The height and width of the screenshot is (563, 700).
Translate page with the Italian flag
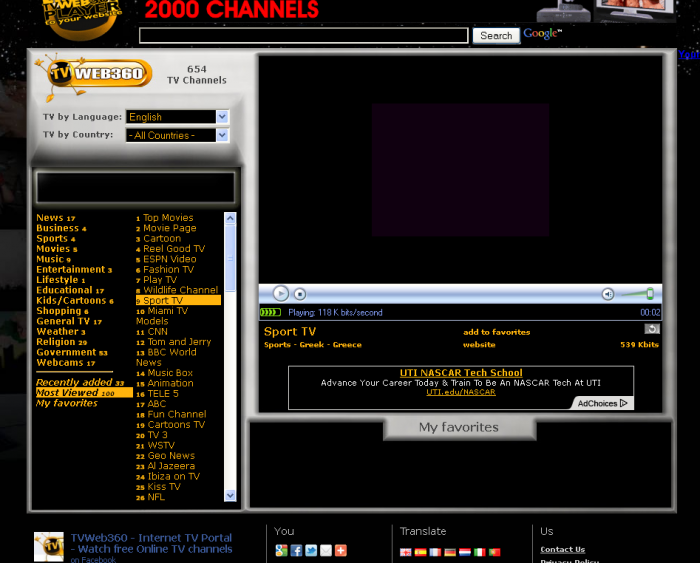[479, 552]
